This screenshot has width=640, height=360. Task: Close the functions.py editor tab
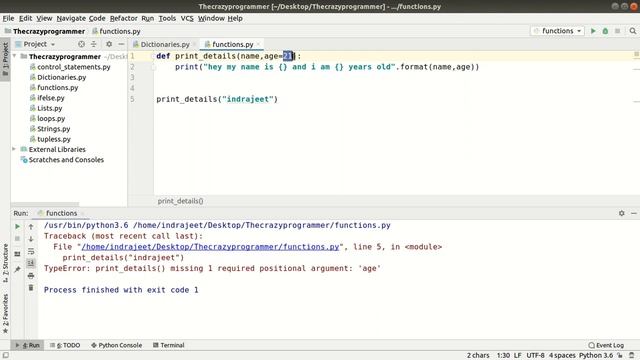(x=258, y=44)
